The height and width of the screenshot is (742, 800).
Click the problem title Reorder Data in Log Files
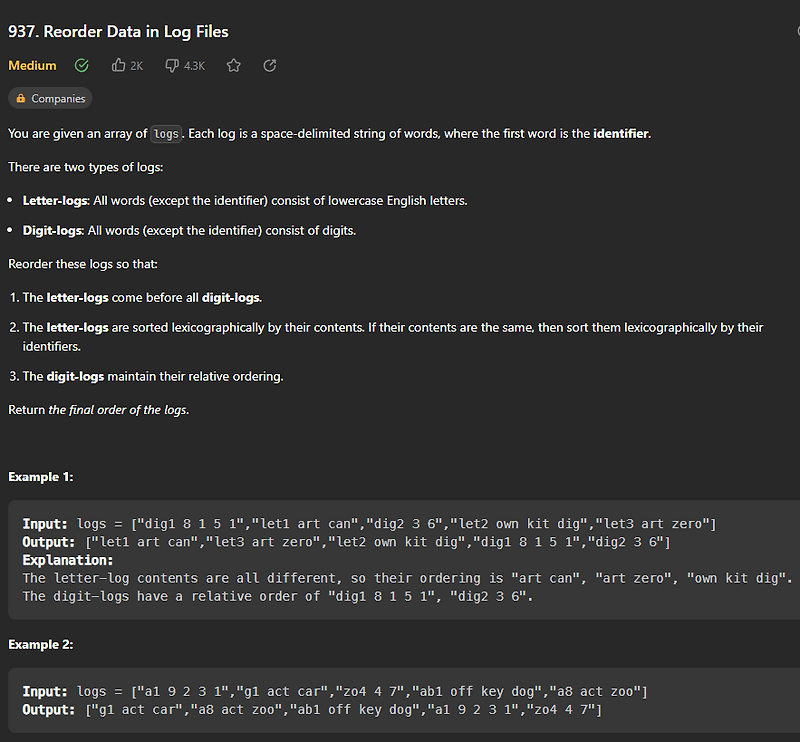118,31
